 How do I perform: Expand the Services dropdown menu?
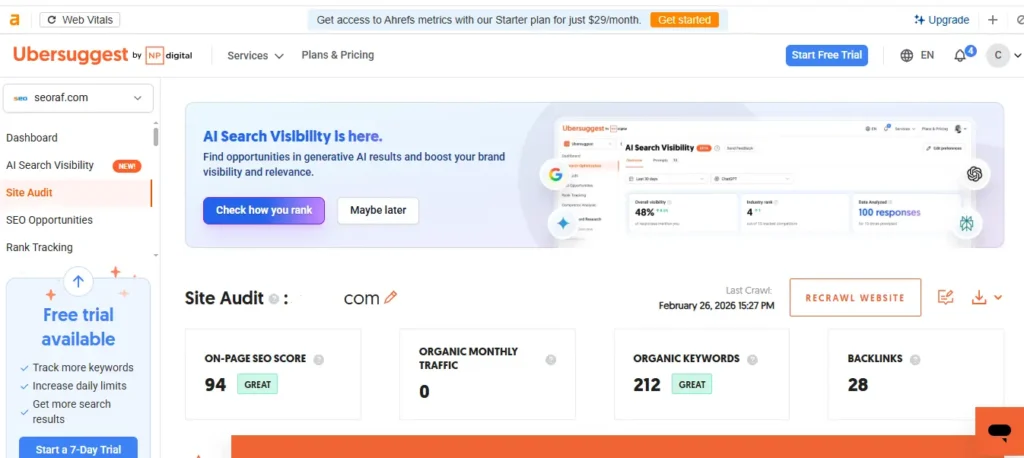coord(255,56)
